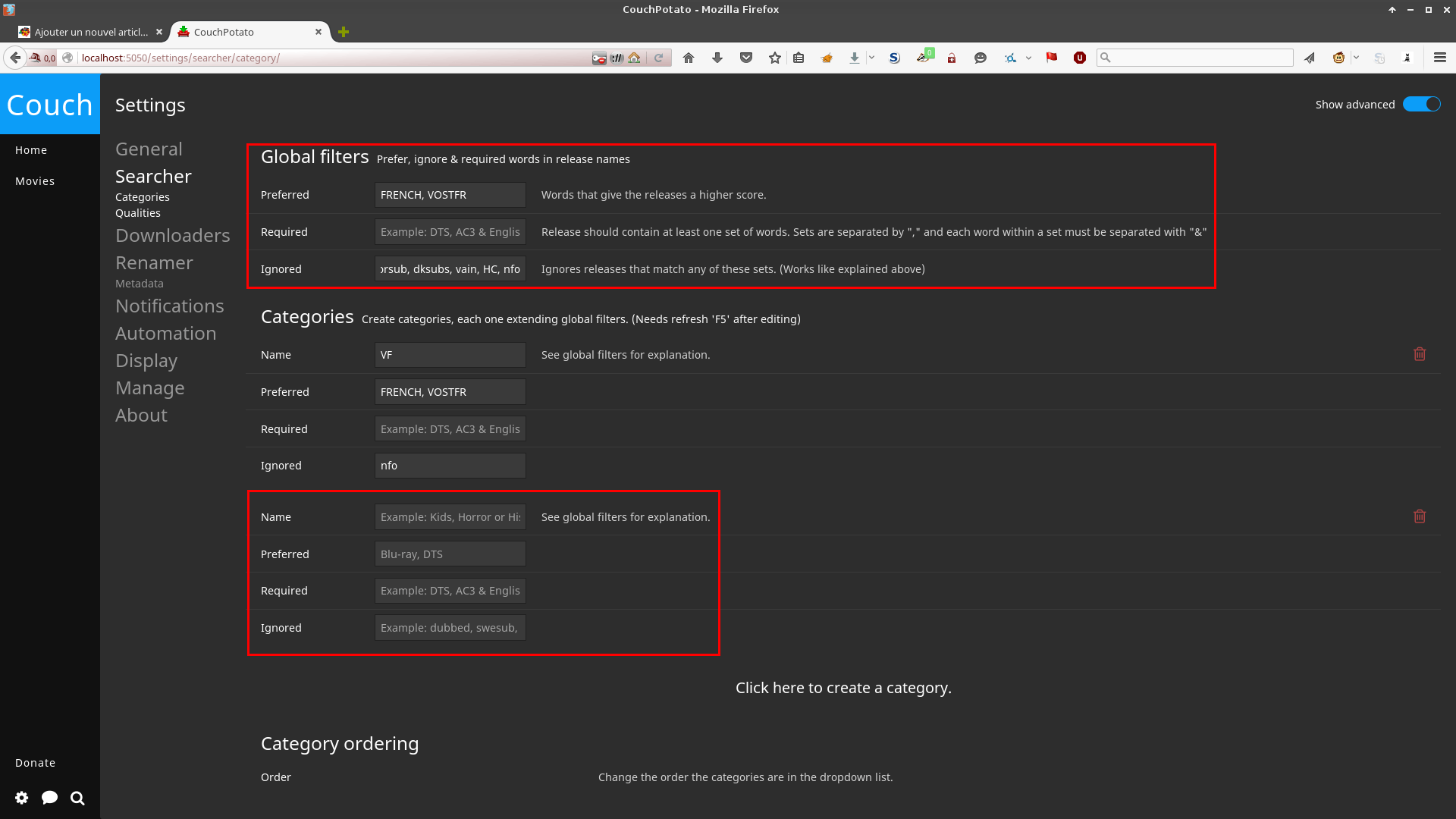Screen dimensions: 1456x819
Task: Click the Couch logo
Action: (x=50, y=105)
